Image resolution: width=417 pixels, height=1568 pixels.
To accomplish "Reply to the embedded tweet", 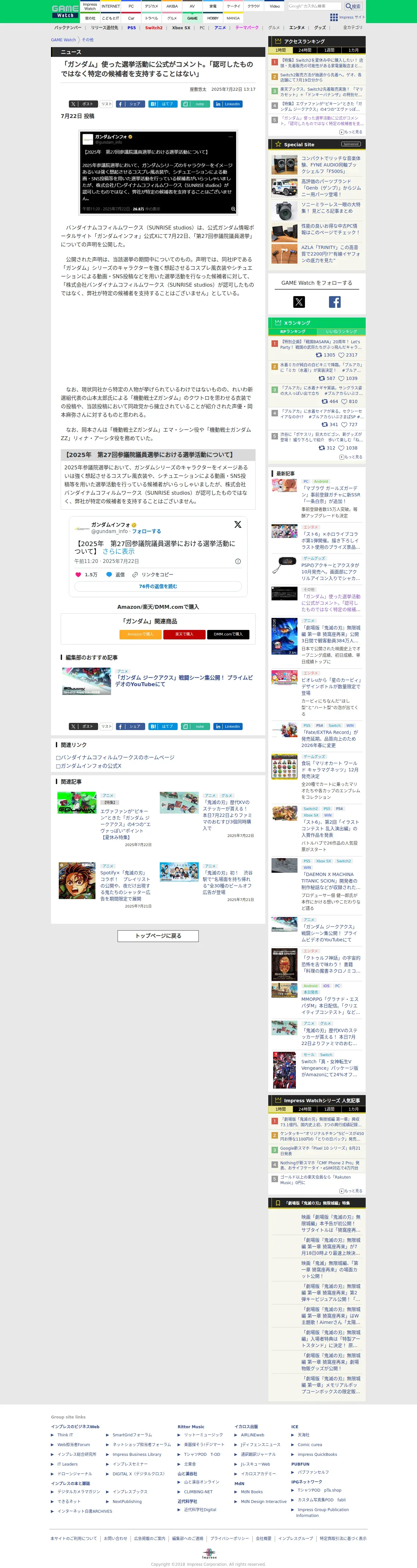I will (116, 575).
